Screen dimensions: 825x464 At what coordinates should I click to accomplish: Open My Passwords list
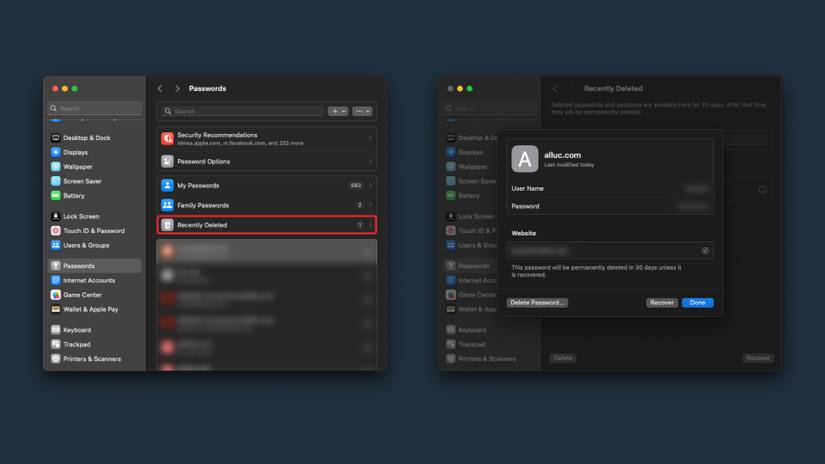click(267, 186)
